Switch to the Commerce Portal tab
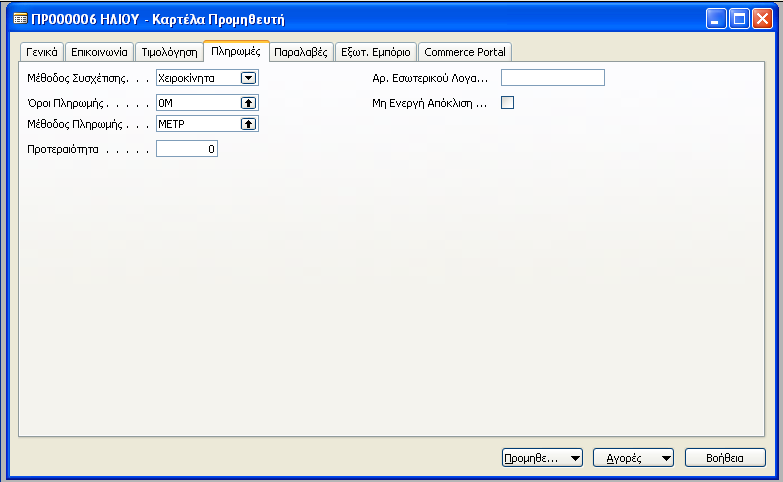This screenshot has width=783, height=482. point(465,52)
